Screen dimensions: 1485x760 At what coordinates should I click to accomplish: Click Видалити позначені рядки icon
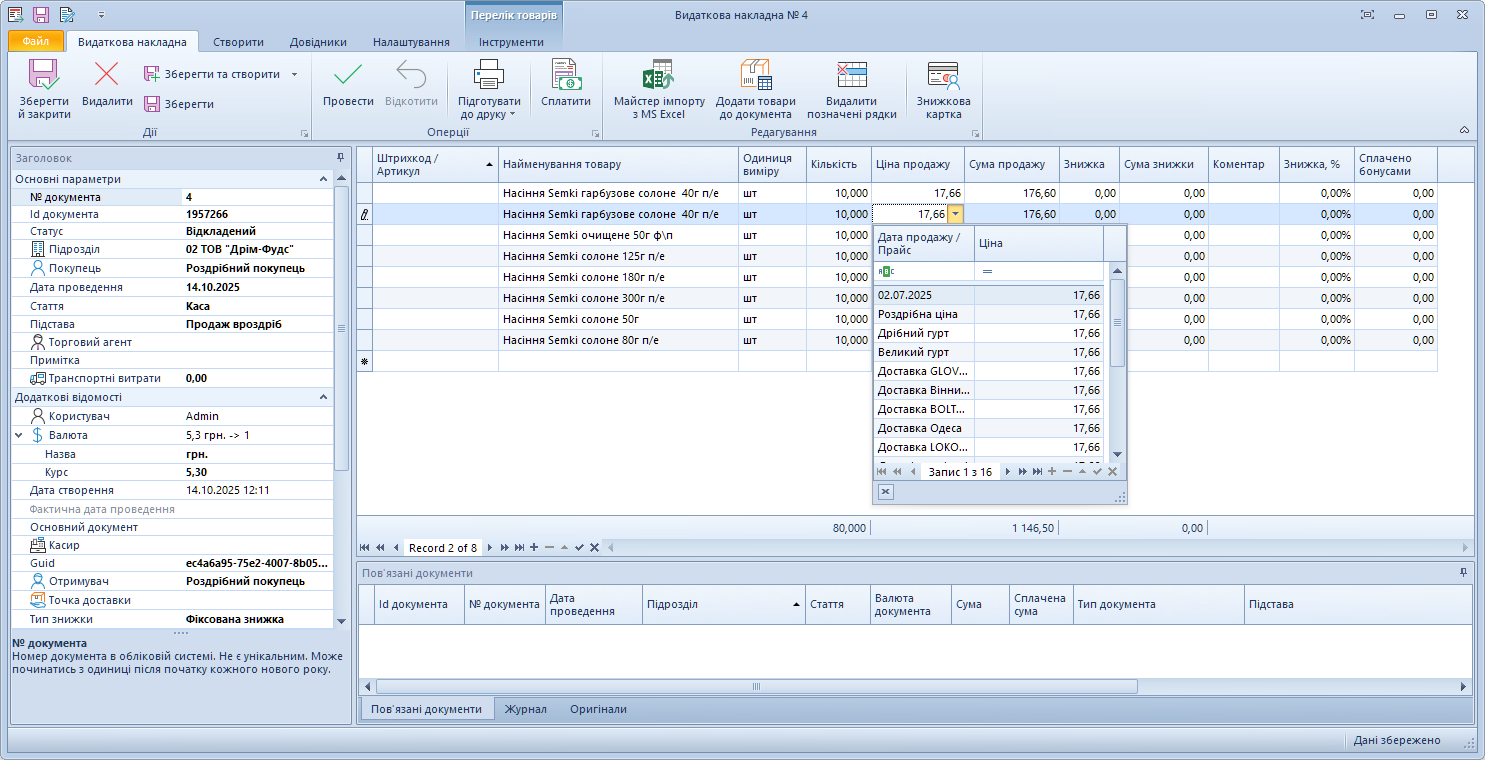click(x=851, y=76)
